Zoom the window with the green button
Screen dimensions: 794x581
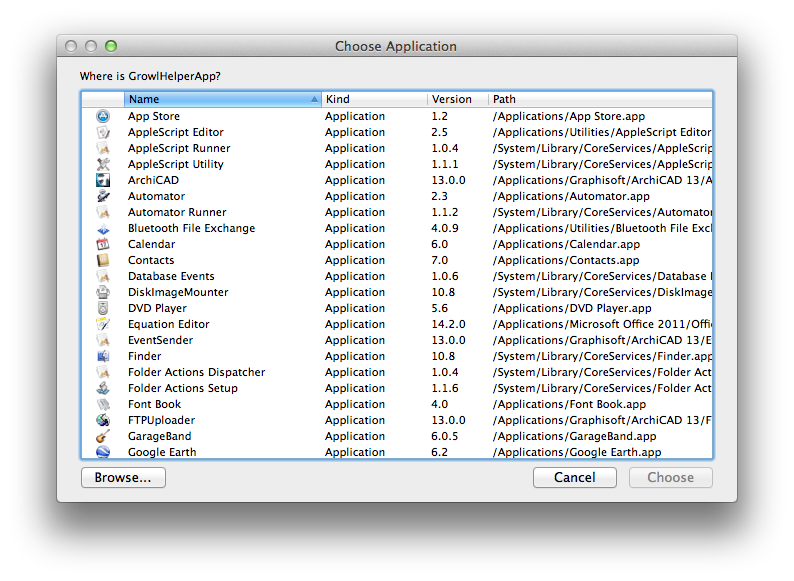coord(111,46)
